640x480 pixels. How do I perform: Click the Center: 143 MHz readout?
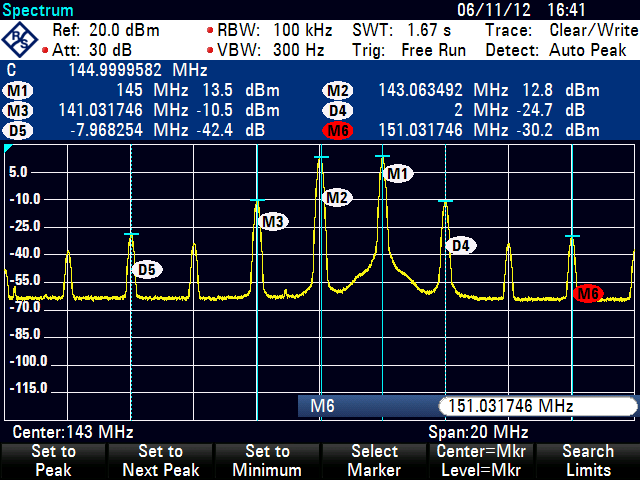coord(72,432)
